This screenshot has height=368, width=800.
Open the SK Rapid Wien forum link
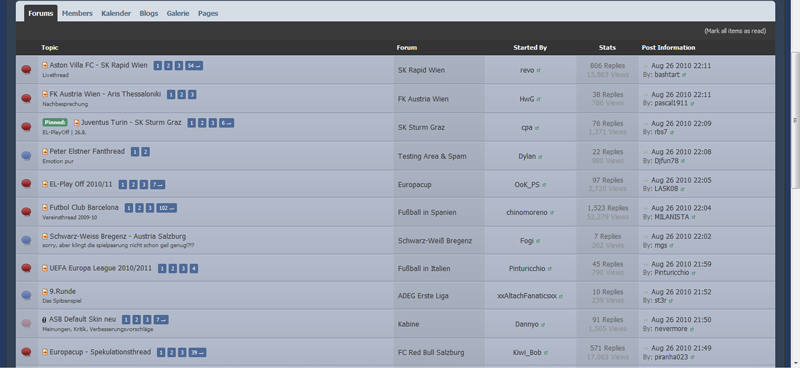(421, 70)
